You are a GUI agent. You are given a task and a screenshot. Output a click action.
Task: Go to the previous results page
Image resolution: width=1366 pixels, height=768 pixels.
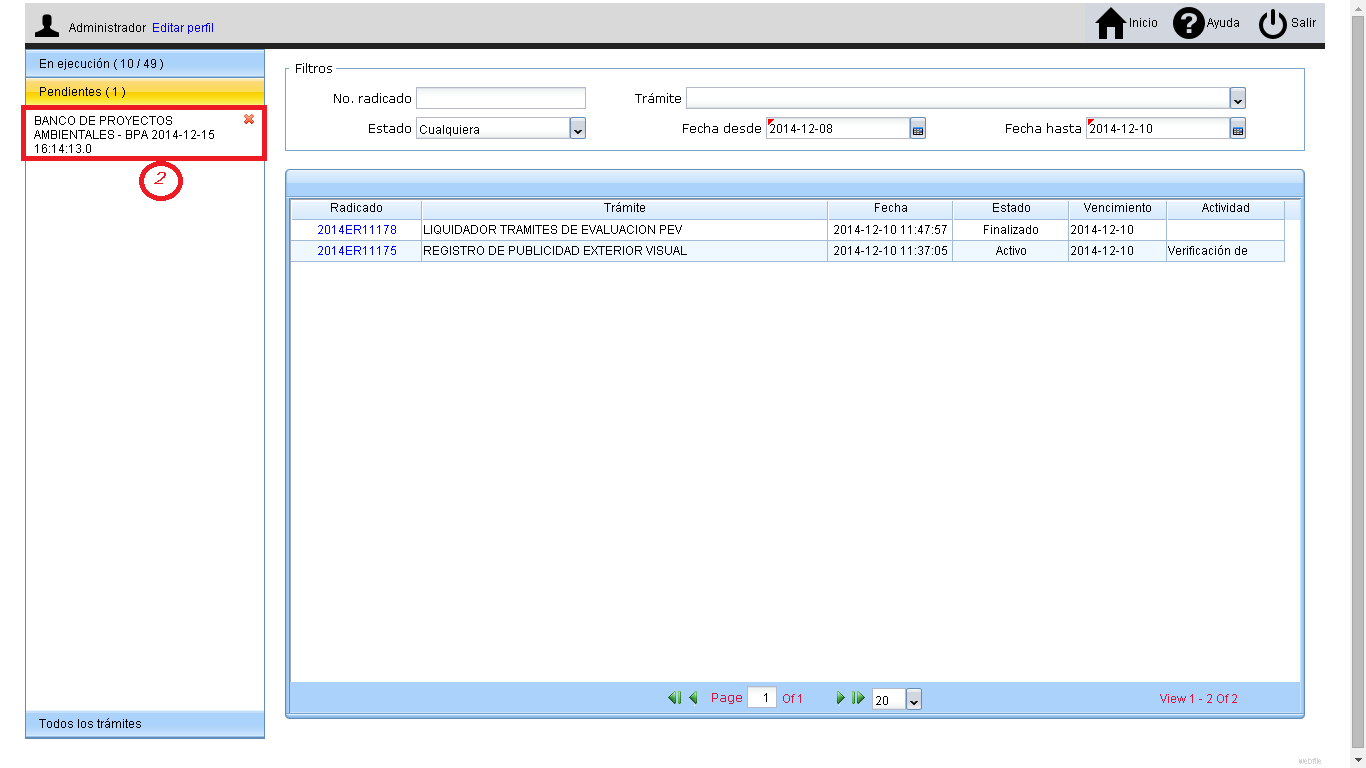(x=693, y=698)
